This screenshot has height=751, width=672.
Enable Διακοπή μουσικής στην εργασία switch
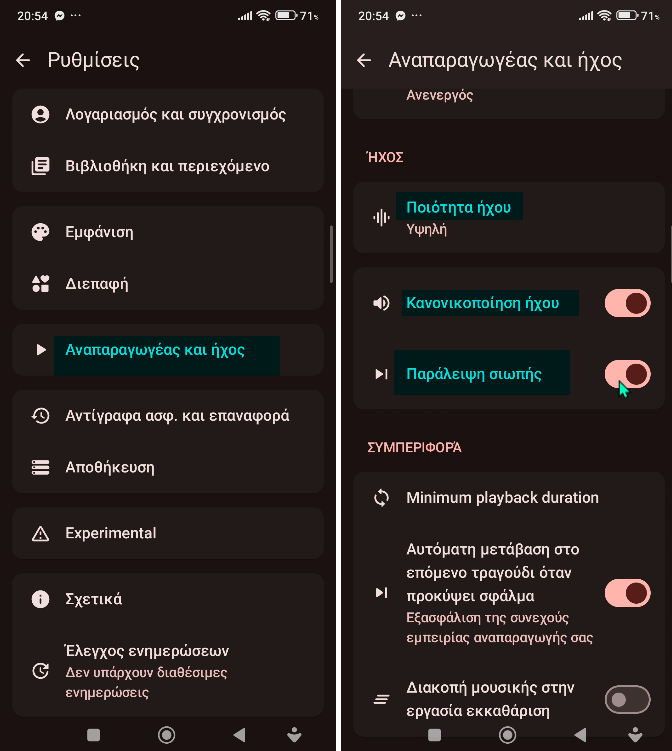click(627, 700)
